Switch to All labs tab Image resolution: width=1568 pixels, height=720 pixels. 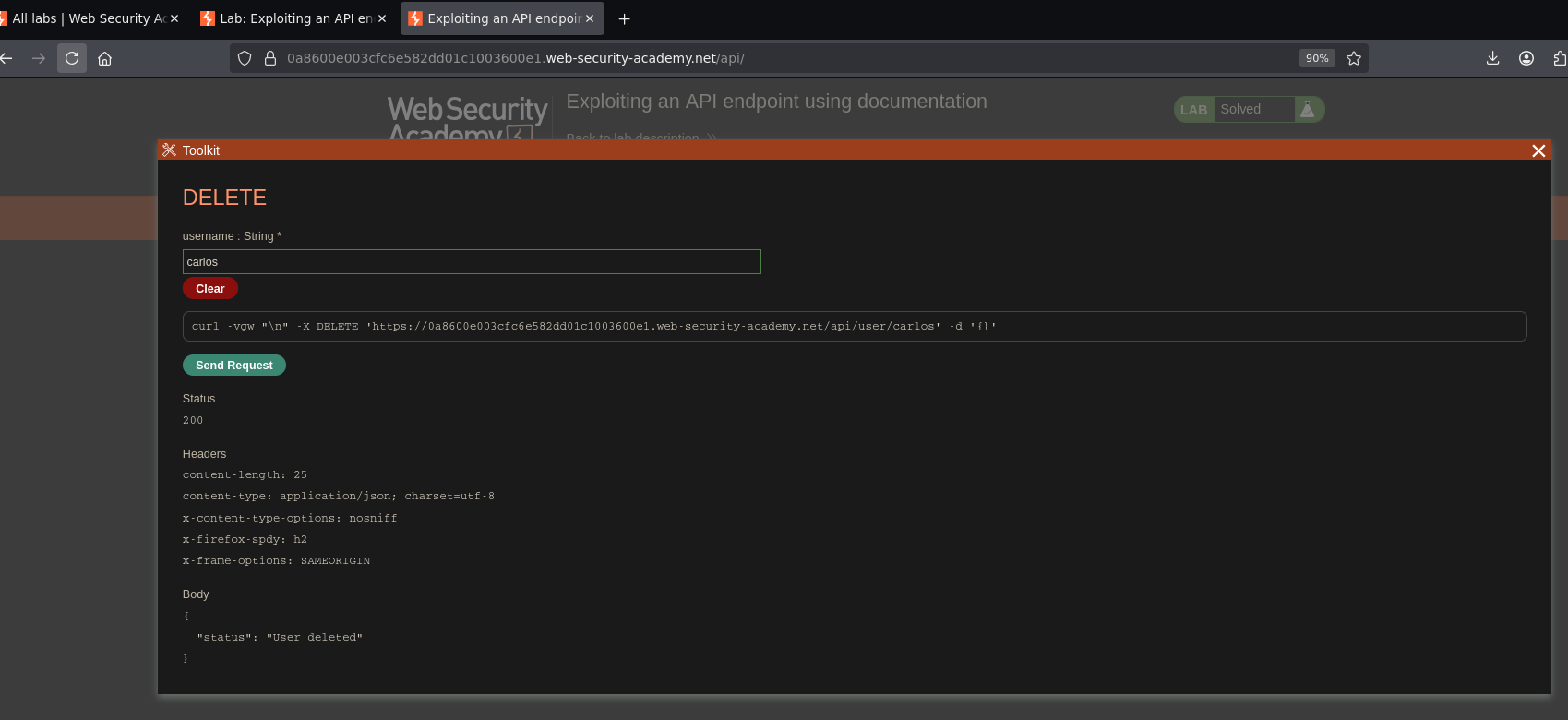[89, 18]
